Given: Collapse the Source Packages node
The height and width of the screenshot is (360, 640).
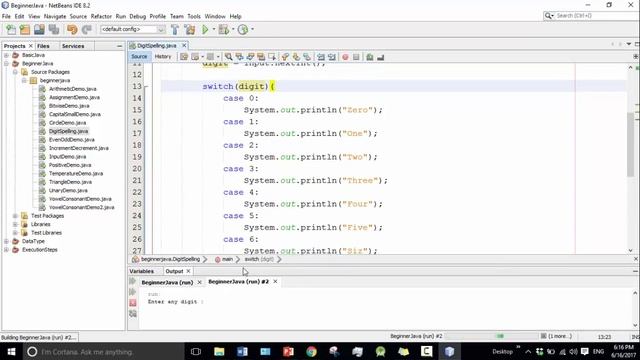Looking at the screenshot, I should click(x=15, y=72).
